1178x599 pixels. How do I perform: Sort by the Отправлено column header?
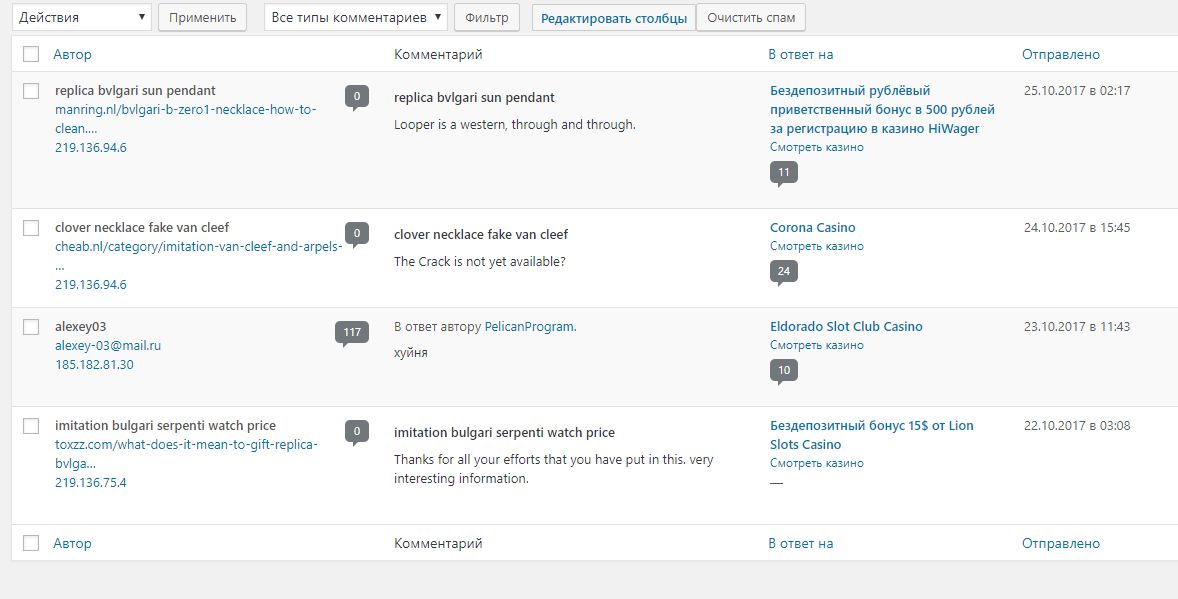(1060, 54)
